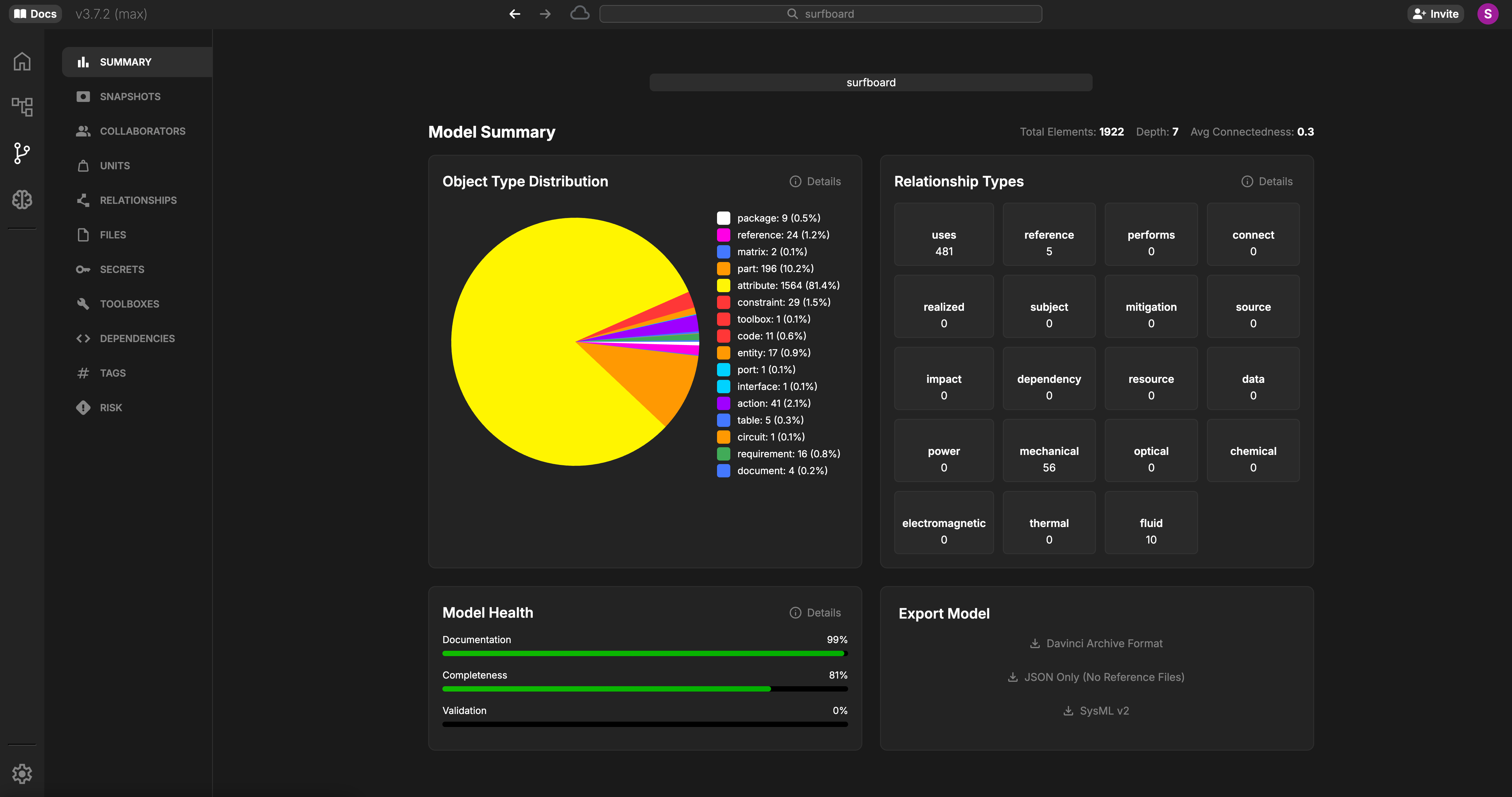
Task: Click the yellow attribute legend swatch
Action: tap(723, 285)
